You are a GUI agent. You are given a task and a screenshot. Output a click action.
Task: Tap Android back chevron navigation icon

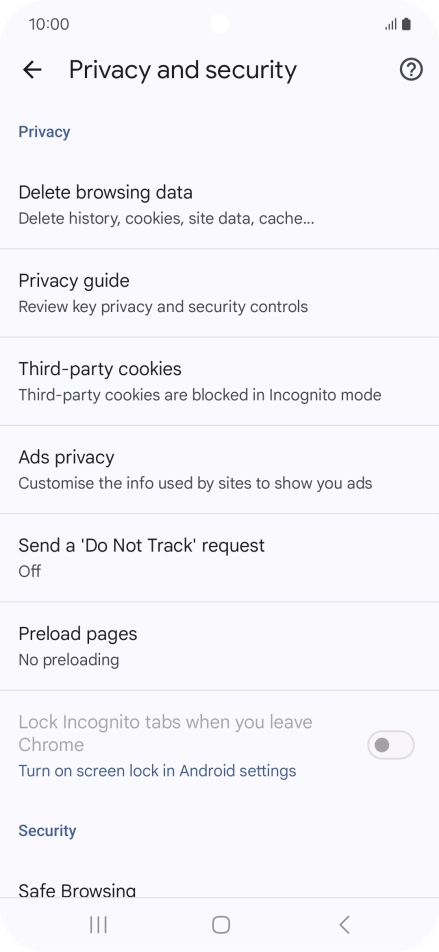tap(344, 925)
